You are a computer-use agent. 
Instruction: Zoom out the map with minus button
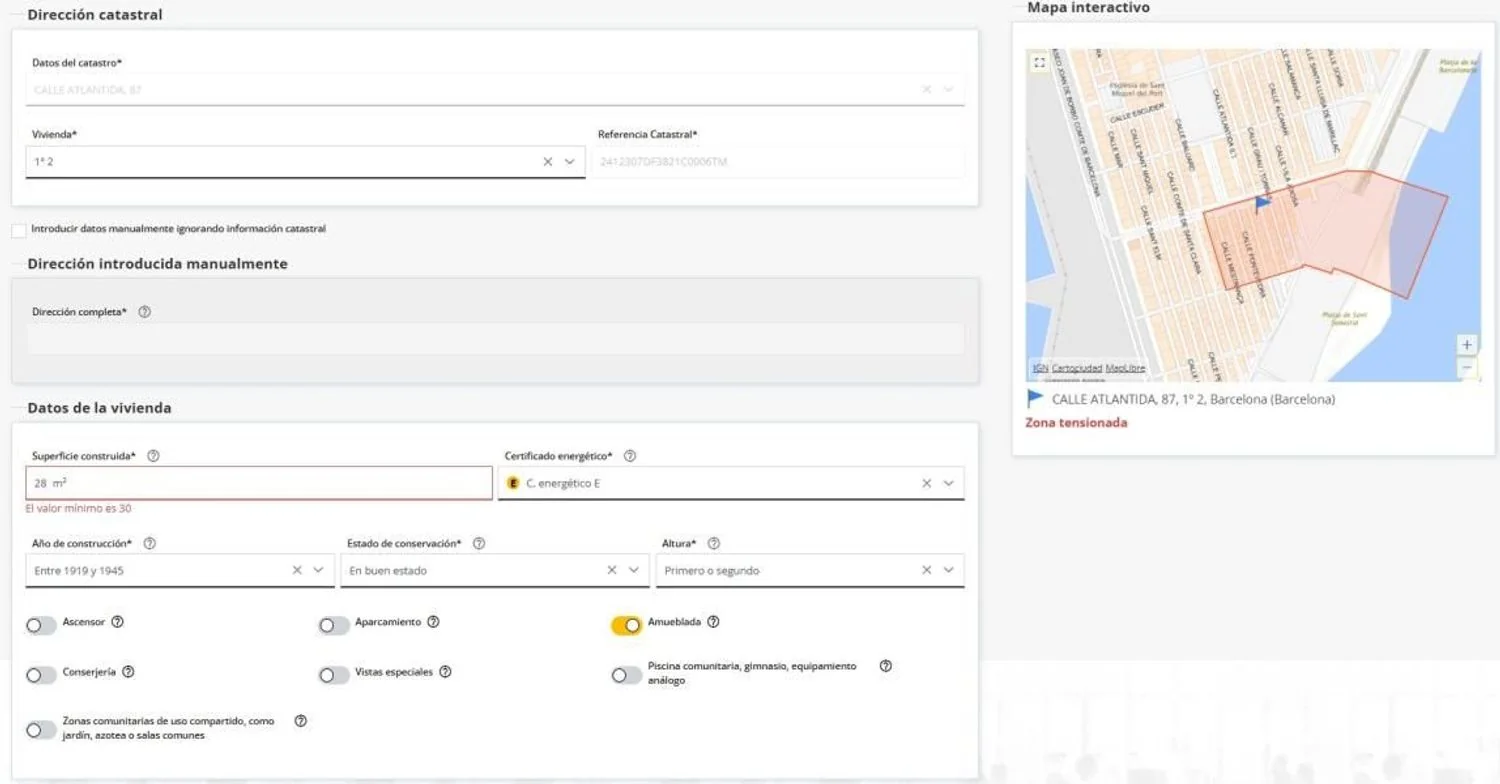click(1467, 367)
